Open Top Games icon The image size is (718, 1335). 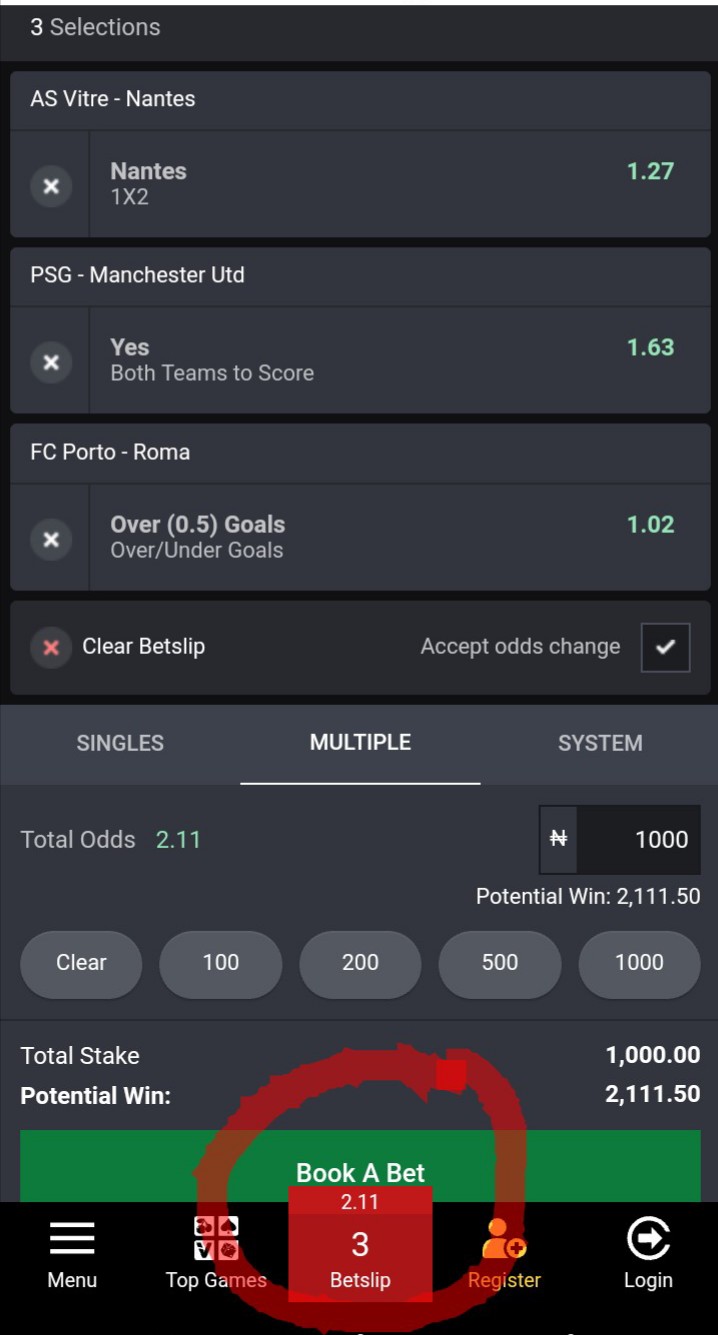[x=216, y=1238]
